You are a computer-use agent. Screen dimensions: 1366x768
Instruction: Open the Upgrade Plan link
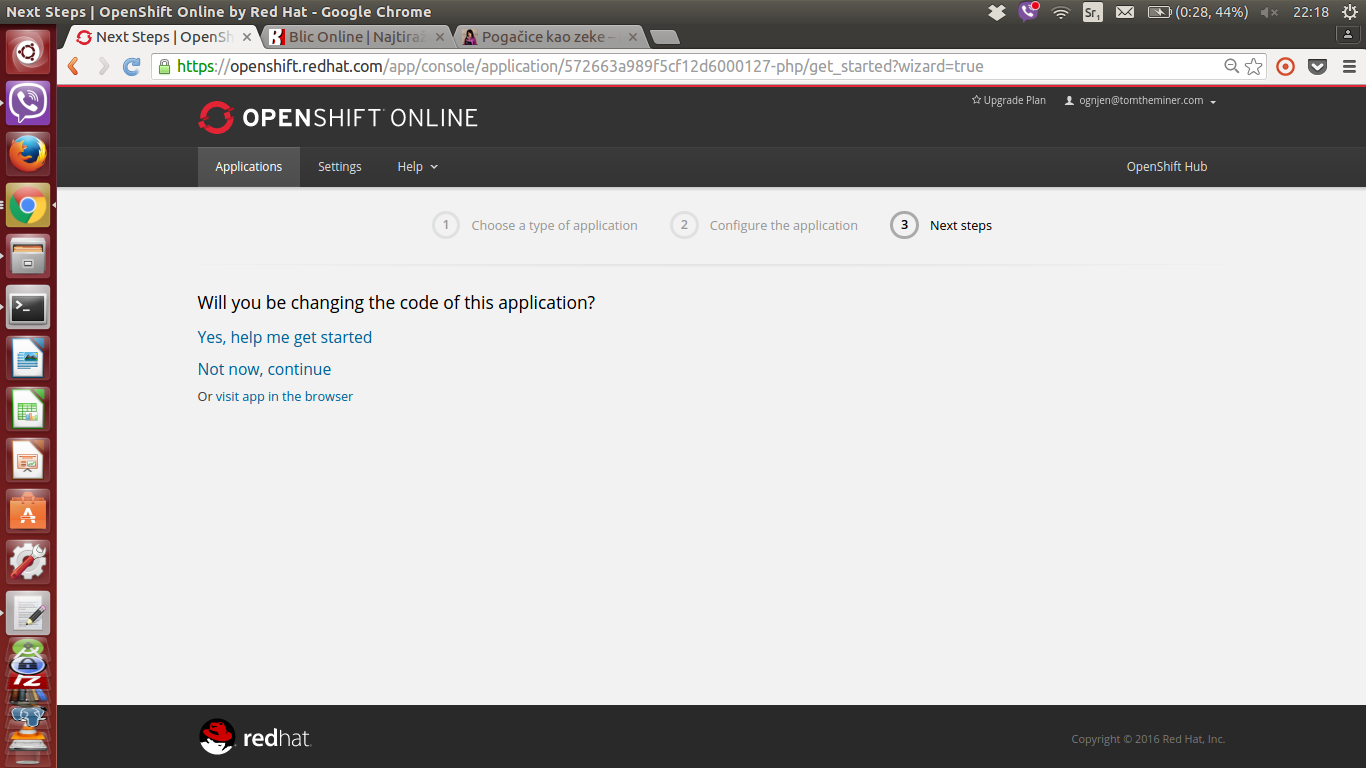point(1009,100)
